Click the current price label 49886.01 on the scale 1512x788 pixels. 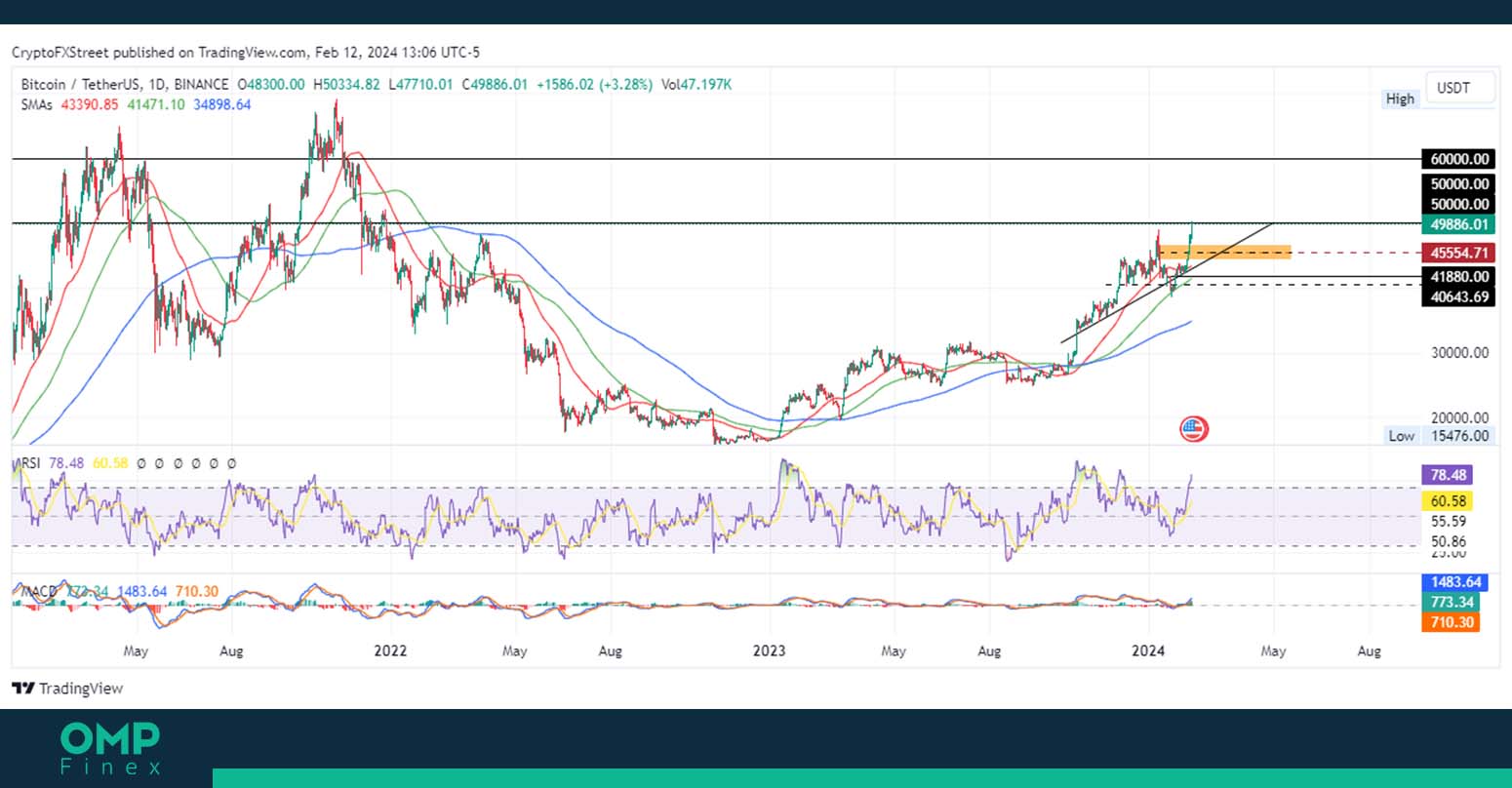tap(1458, 224)
